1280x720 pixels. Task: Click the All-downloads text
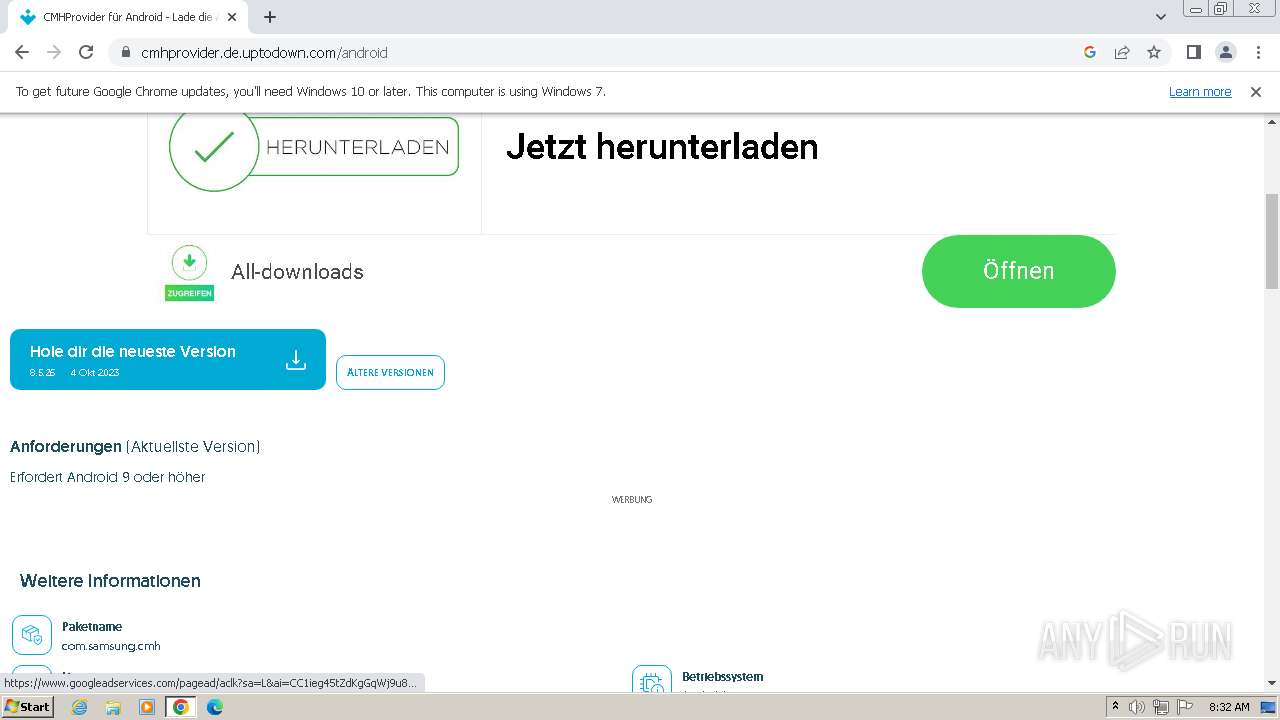coord(297,272)
